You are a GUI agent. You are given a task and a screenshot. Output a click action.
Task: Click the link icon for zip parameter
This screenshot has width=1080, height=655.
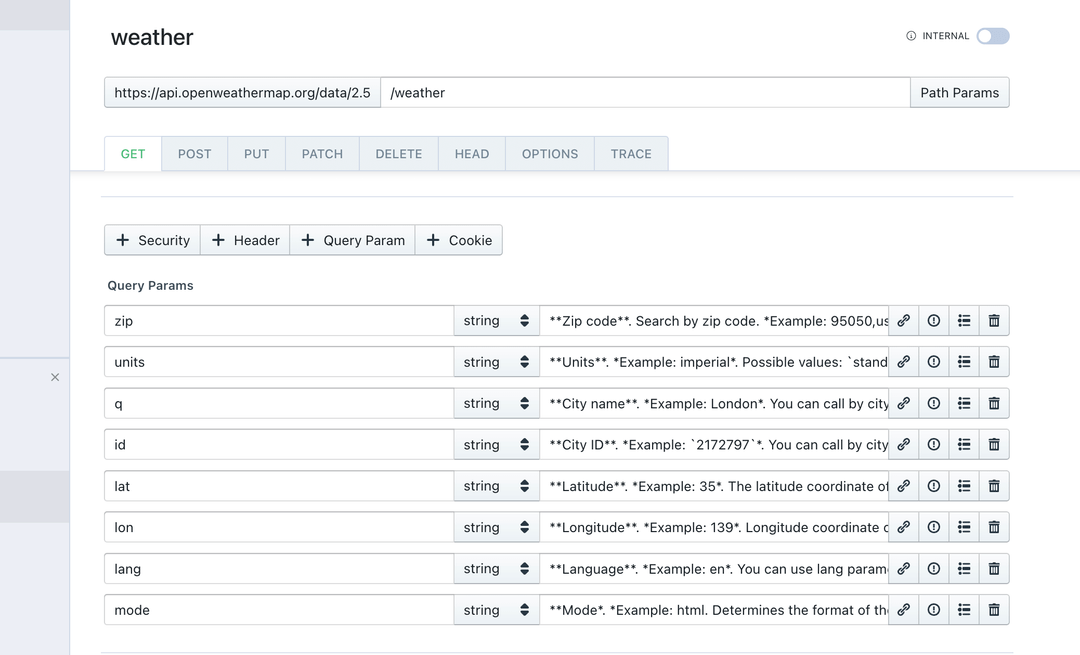903,321
